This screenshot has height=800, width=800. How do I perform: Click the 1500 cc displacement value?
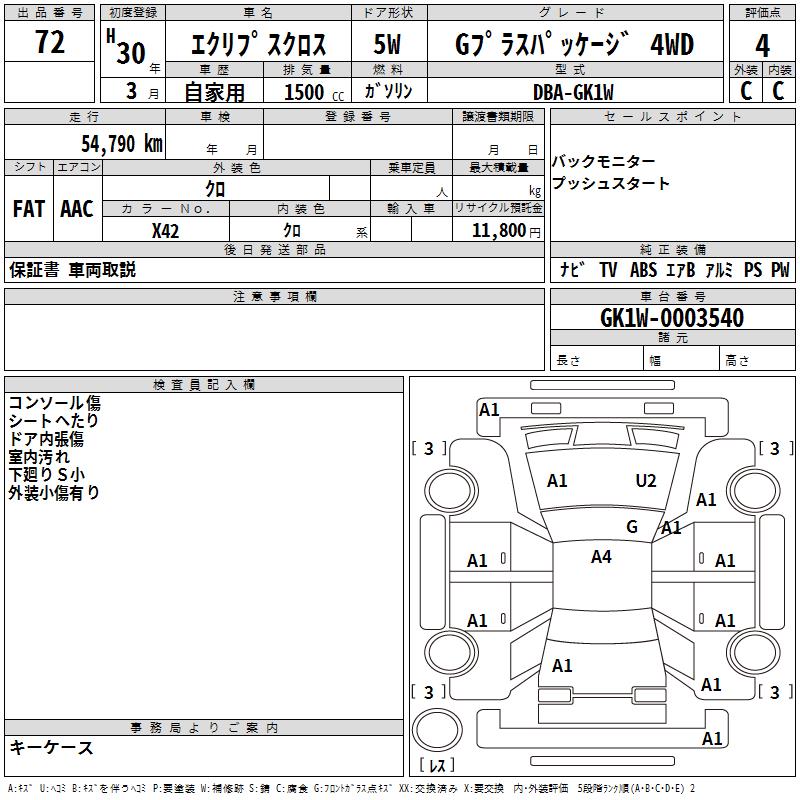pyautogui.click(x=313, y=92)
